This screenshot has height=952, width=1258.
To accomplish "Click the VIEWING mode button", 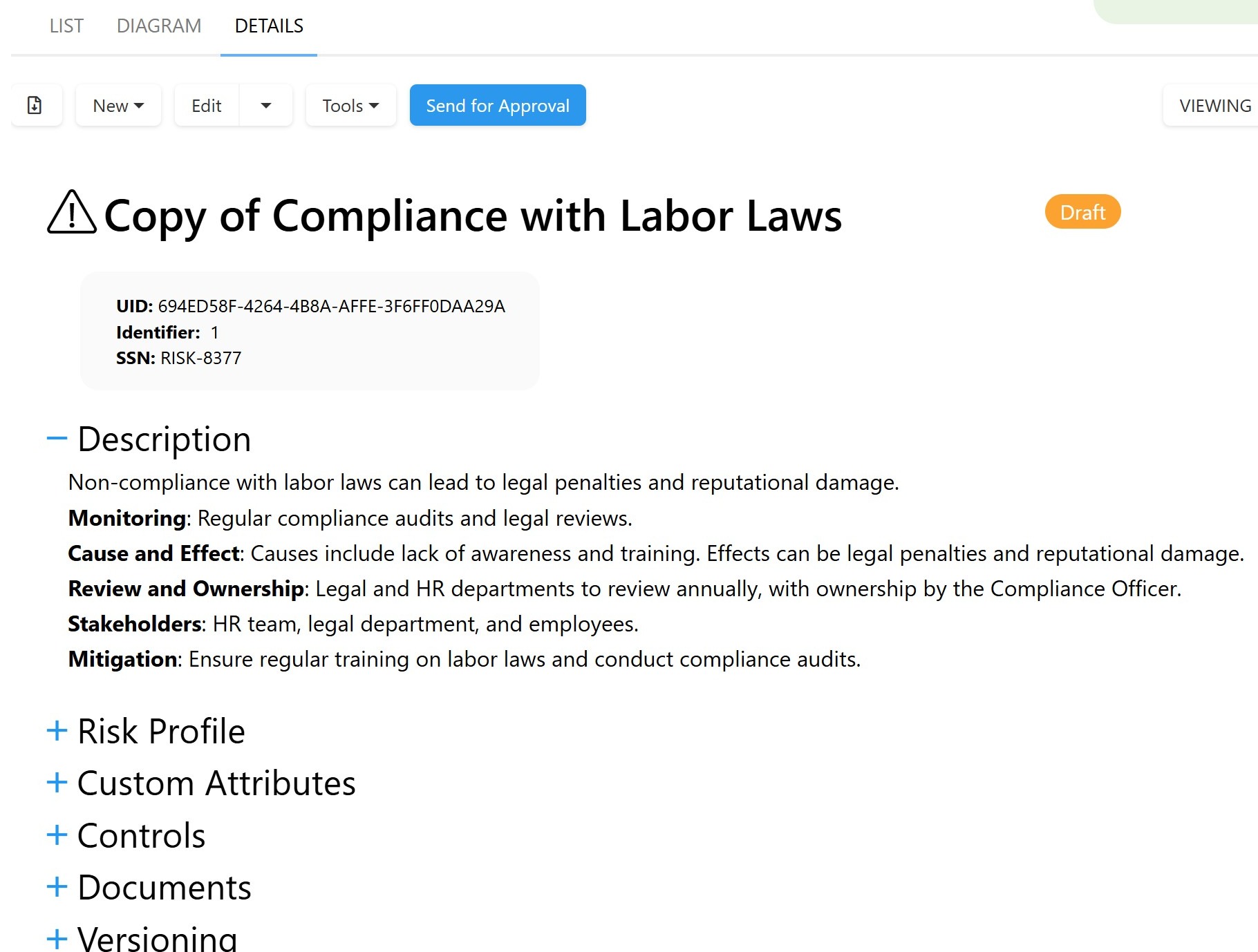I will coord(1214,106).
